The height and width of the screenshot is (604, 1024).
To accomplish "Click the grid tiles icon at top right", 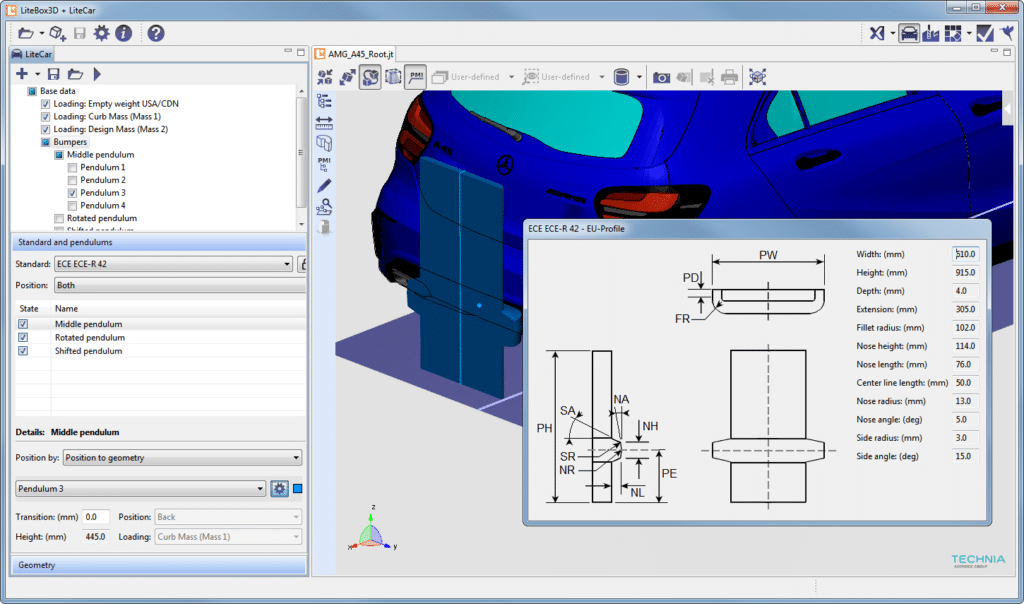I will (953, 33).
